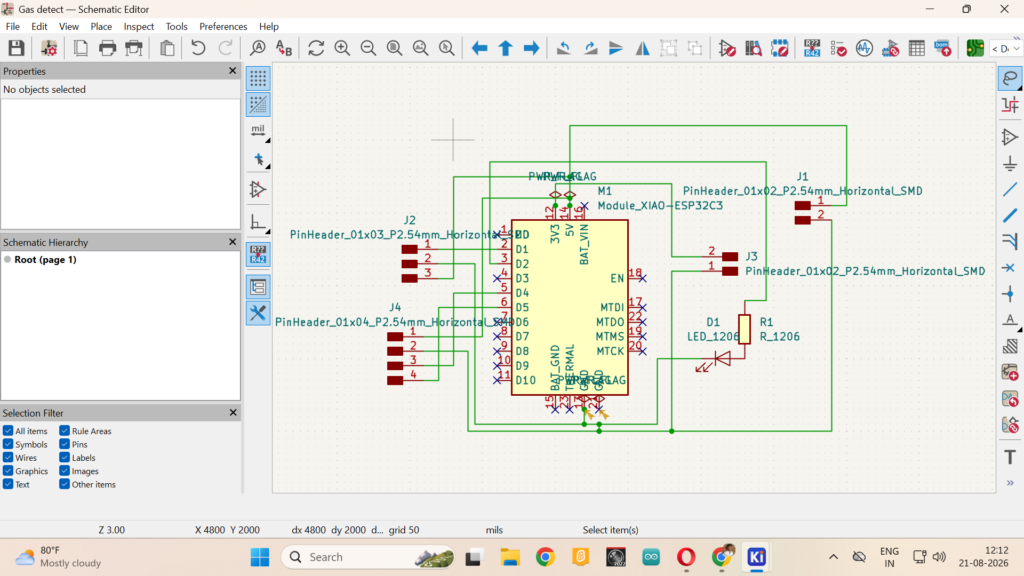Open cursor shape options

click(258, 159)
